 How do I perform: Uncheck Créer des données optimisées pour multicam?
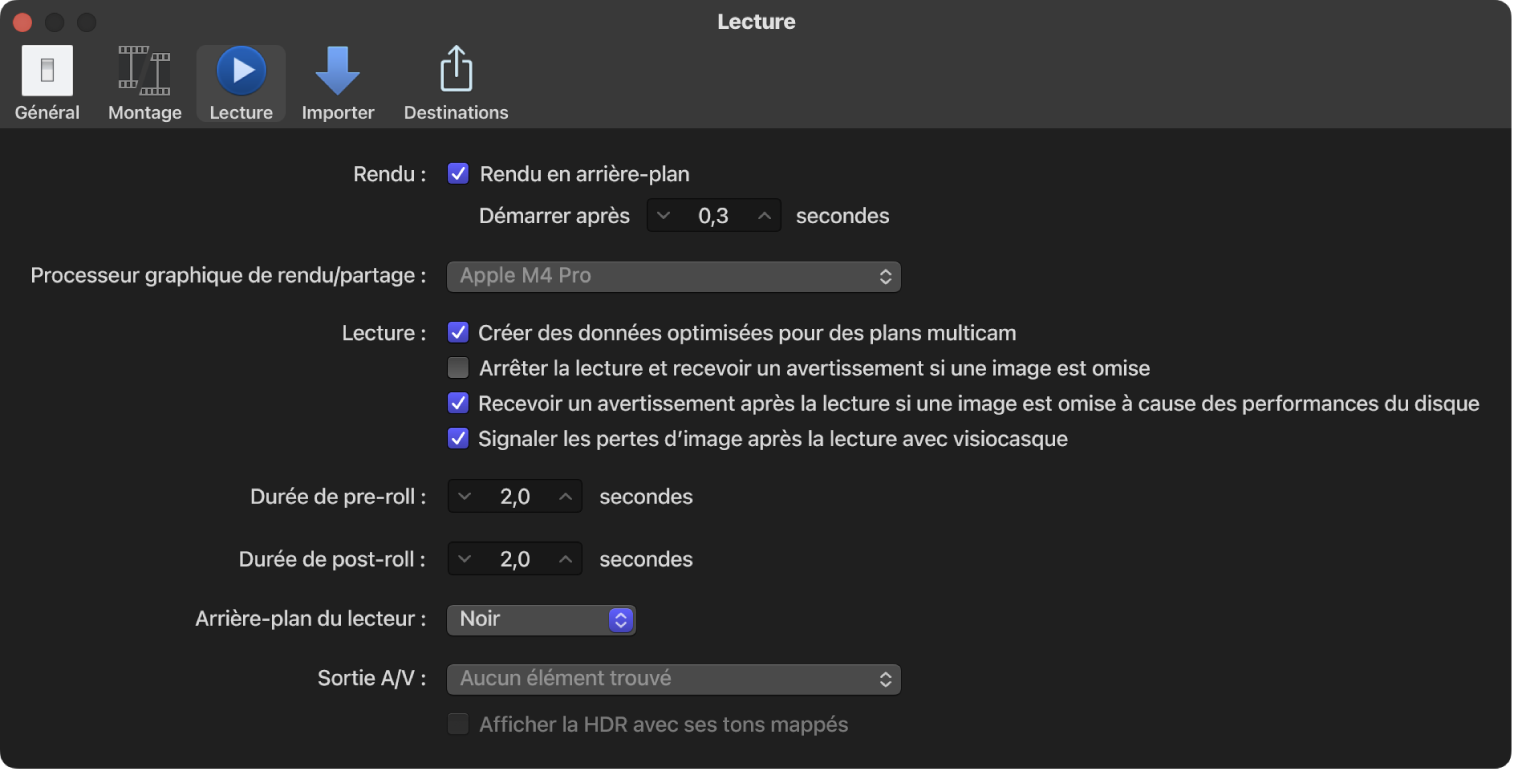pos(458,332)
